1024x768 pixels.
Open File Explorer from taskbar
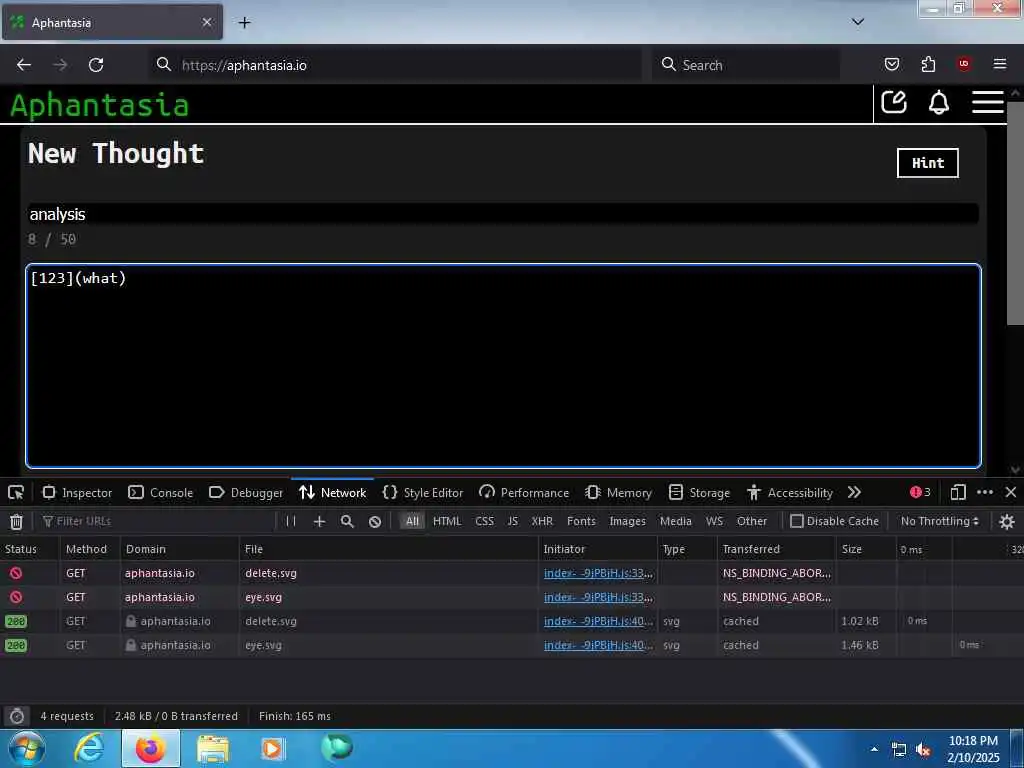coord(213,748)
